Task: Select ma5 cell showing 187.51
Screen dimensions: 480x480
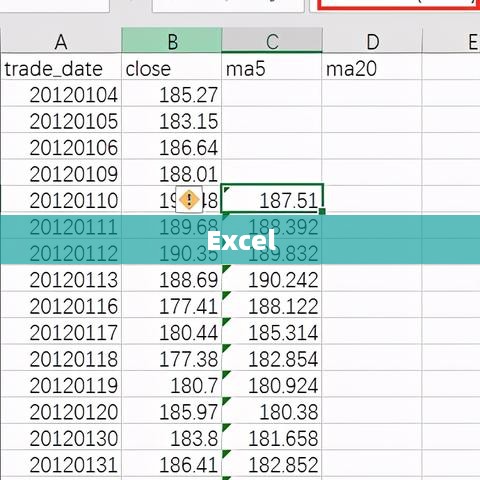Action: [272, 199]
